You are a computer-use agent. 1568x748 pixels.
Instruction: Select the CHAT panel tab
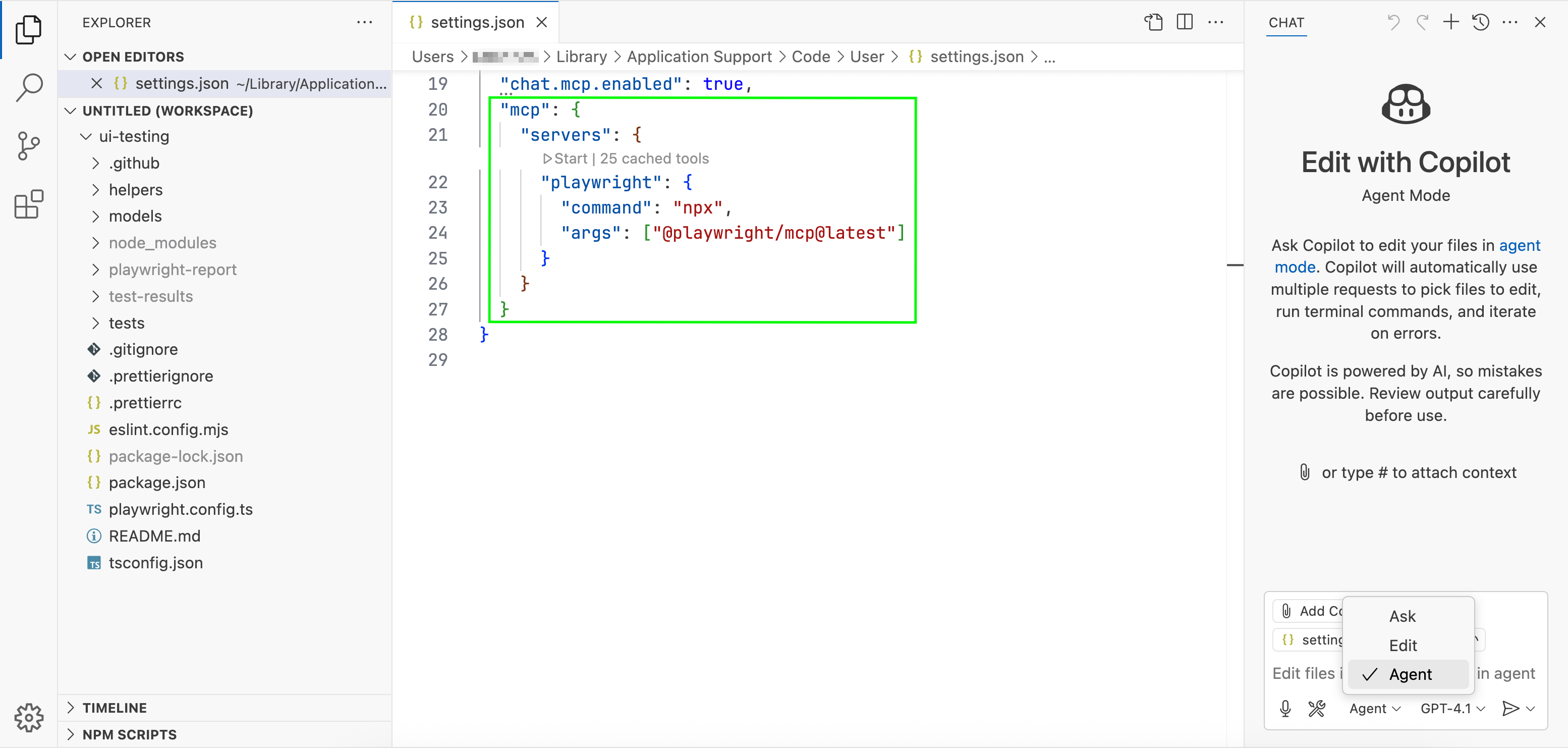[1286, 23]
